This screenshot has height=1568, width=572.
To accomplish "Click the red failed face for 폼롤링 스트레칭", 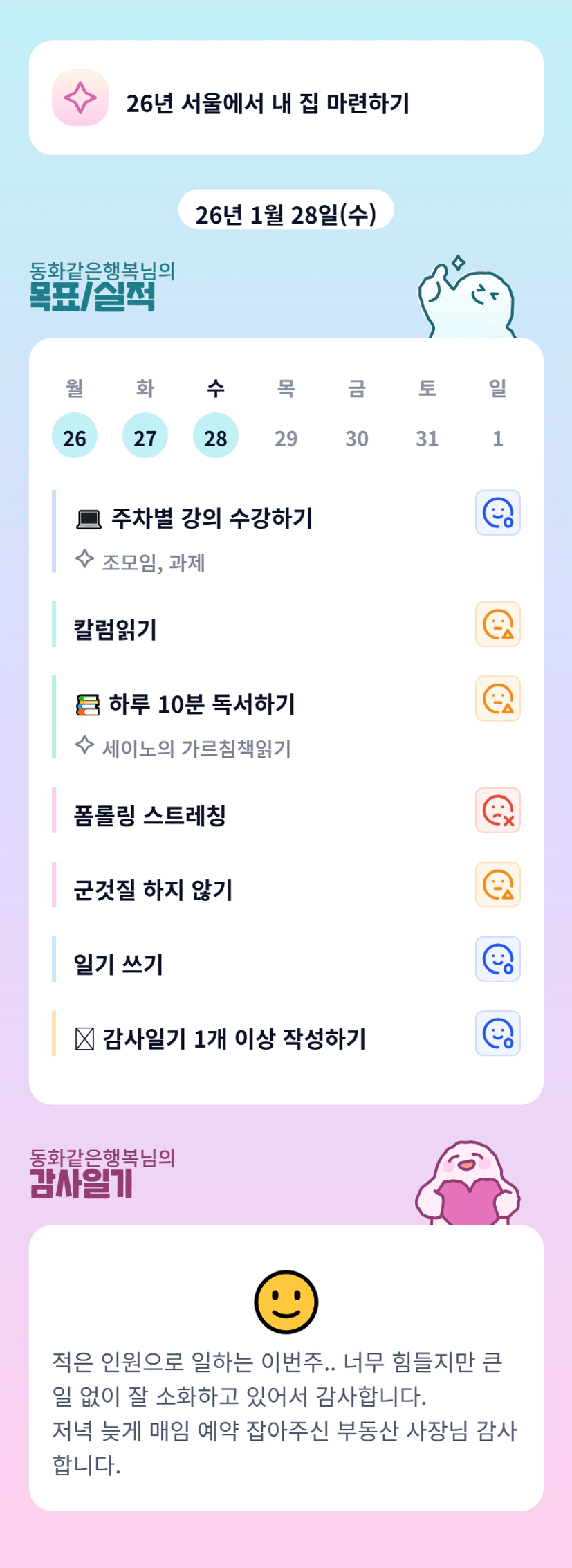I will tap(497, 810).
